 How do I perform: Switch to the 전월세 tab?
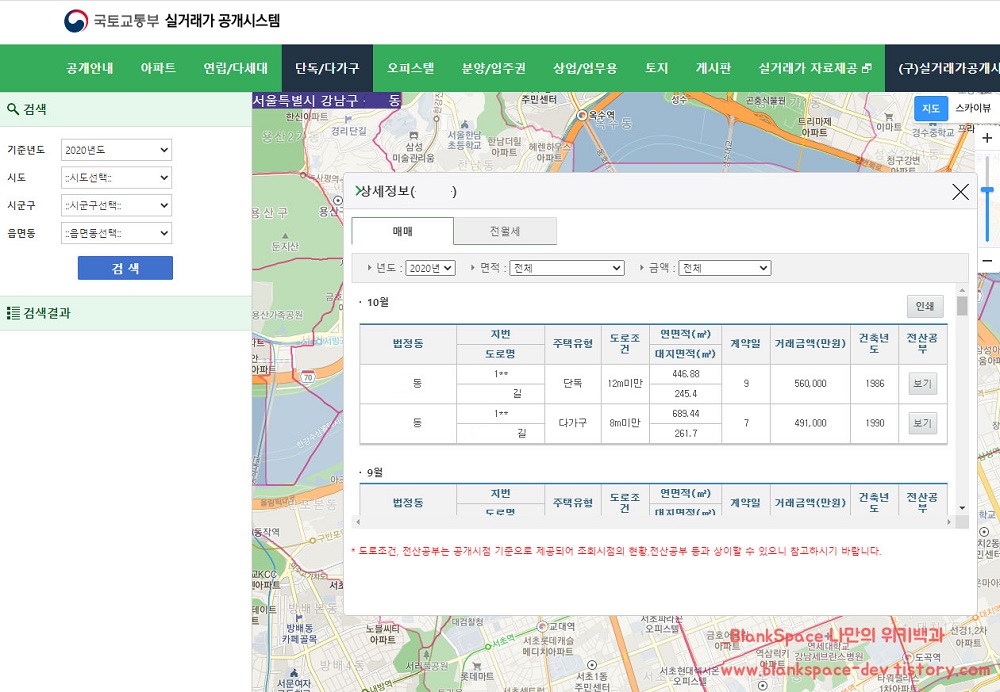tap(505, 232)
